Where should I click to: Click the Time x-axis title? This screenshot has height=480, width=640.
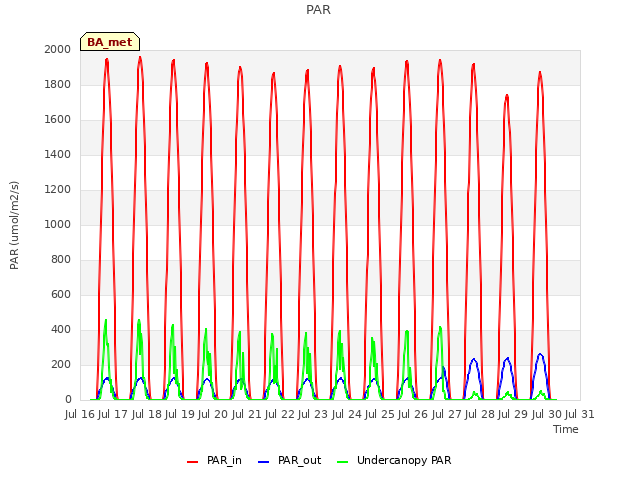(566, 429)
